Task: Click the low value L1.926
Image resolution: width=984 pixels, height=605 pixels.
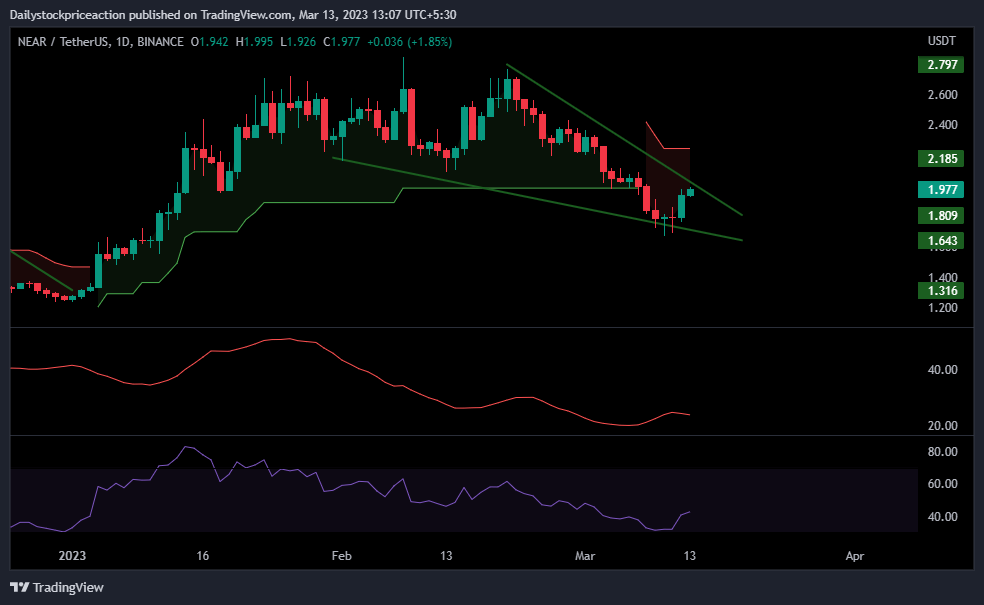Action: pos(297,42)
